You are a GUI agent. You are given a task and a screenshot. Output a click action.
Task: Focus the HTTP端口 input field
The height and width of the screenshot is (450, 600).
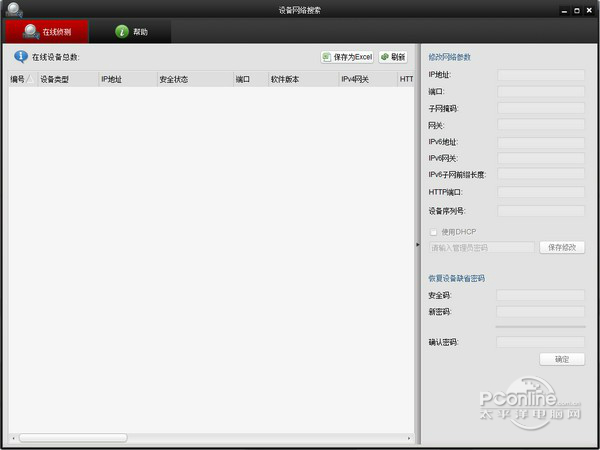[541, 192]
